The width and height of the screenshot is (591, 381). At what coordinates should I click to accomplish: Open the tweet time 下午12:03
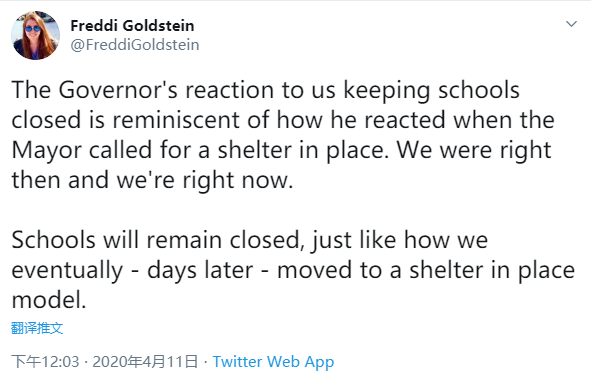pyautogui.click(x=45, y=361)
